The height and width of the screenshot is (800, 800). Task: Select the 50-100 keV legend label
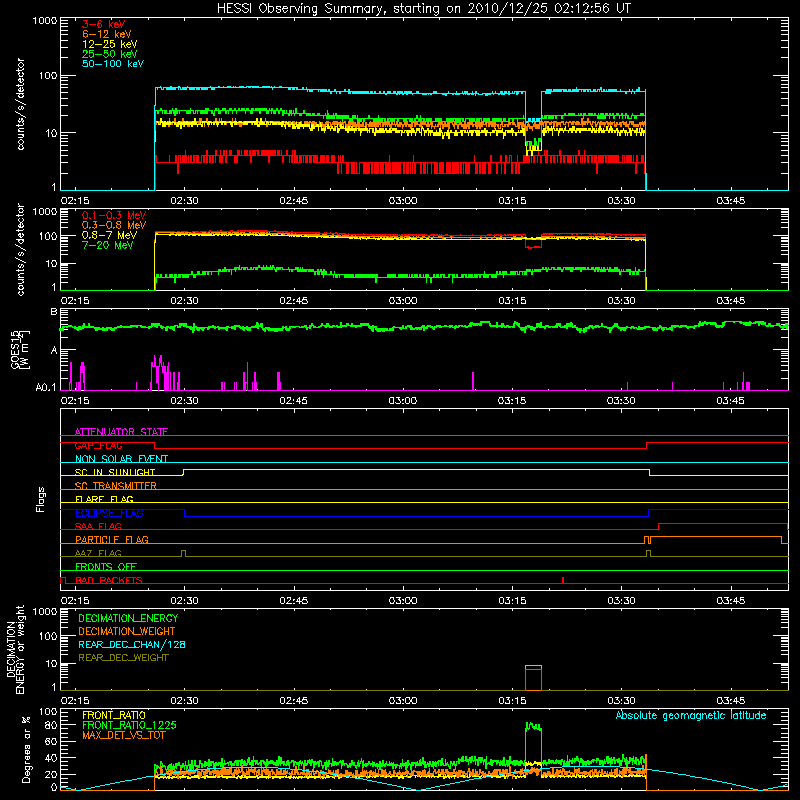pos(113,64)
